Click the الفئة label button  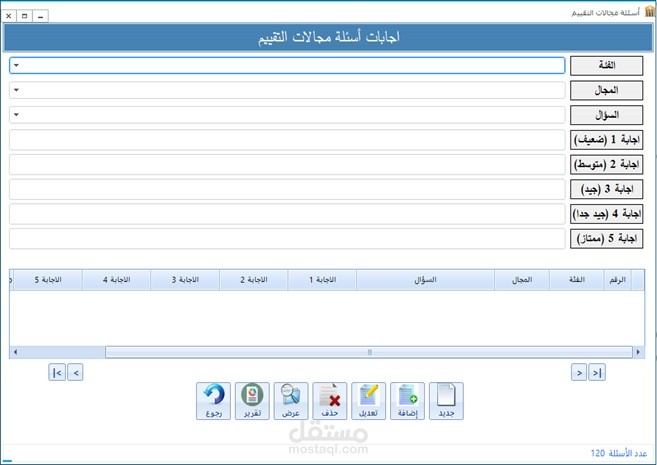point(606,65)
